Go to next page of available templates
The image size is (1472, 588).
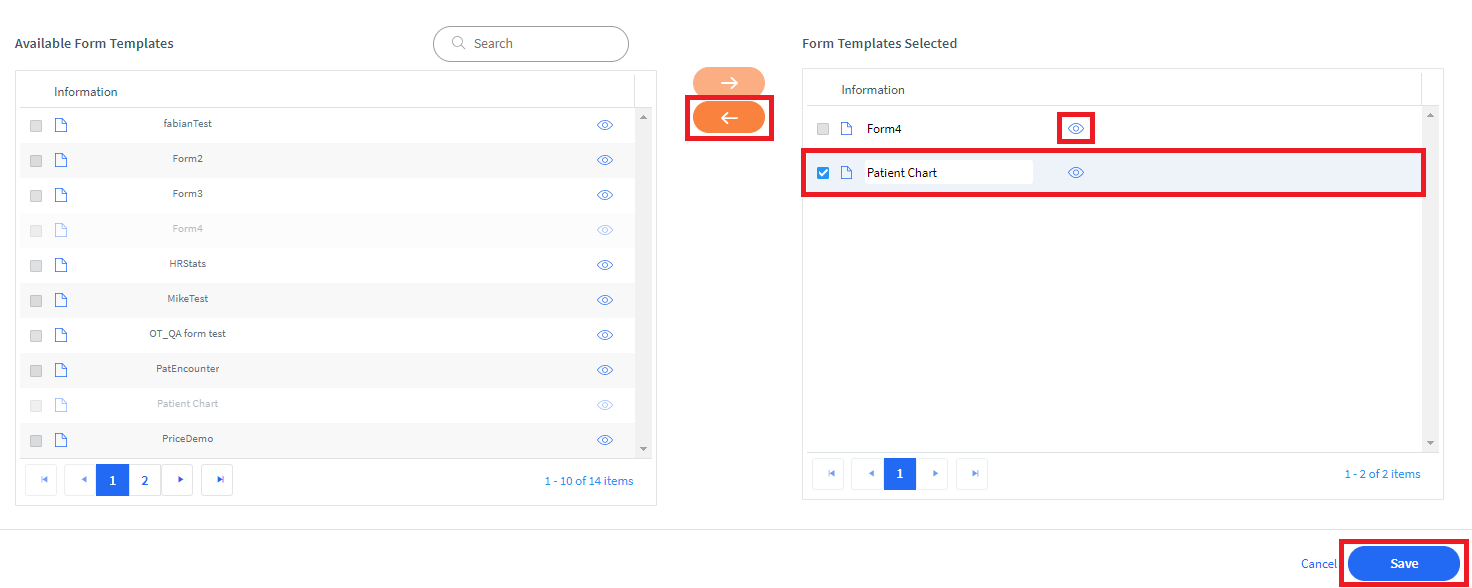click(x=180, y=480)
